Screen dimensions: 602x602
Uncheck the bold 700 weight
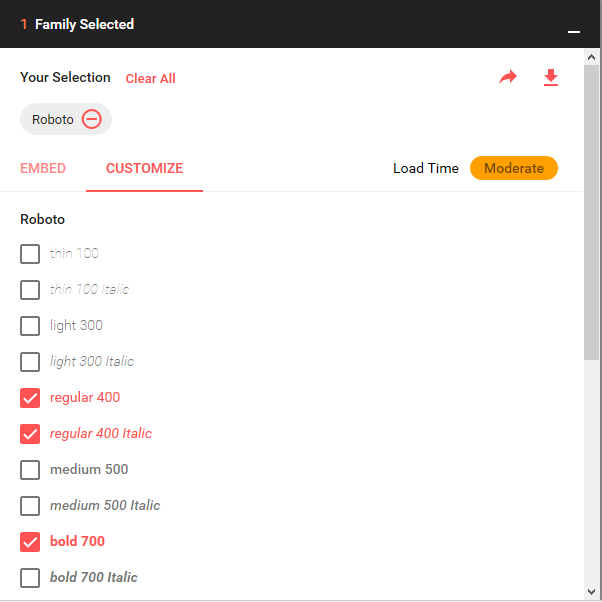point(30,542)
